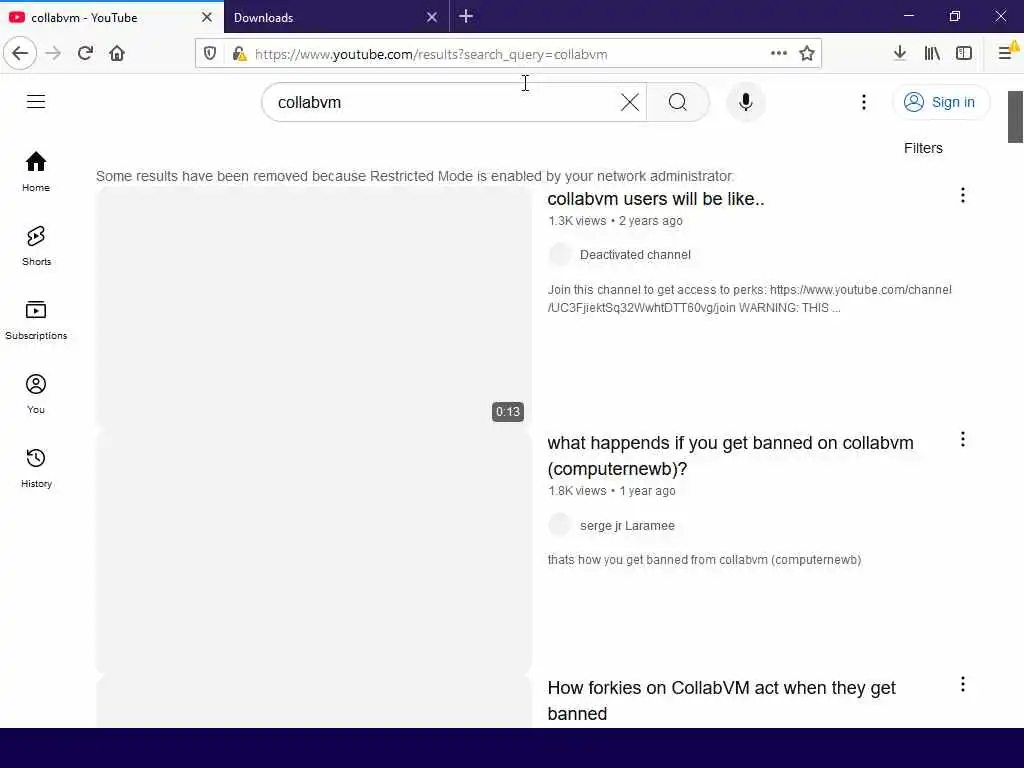The height and width of the screenshot is (768, 1024).
Task: Reload the current YouTube page
Action: 86,54
